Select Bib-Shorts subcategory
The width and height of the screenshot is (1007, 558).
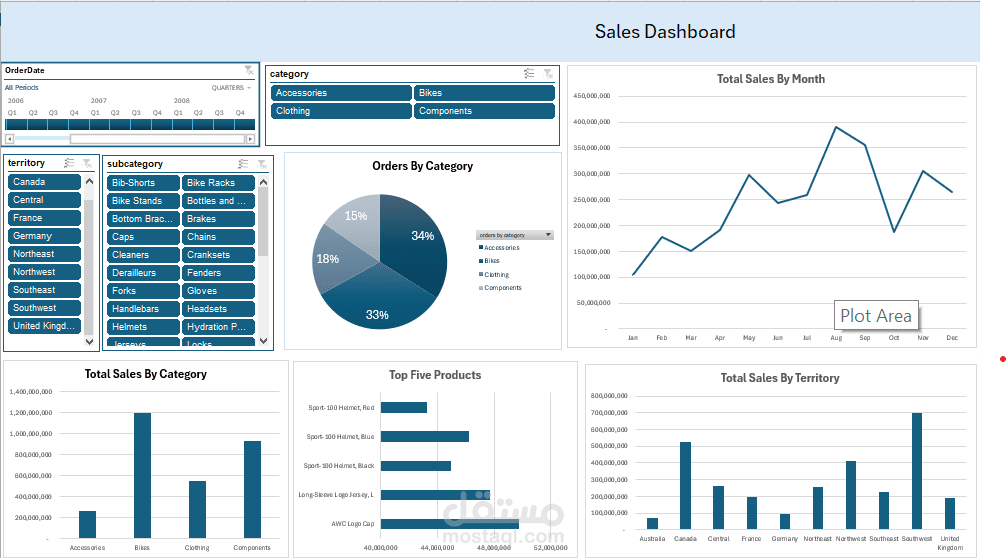[x=143, y=183]
